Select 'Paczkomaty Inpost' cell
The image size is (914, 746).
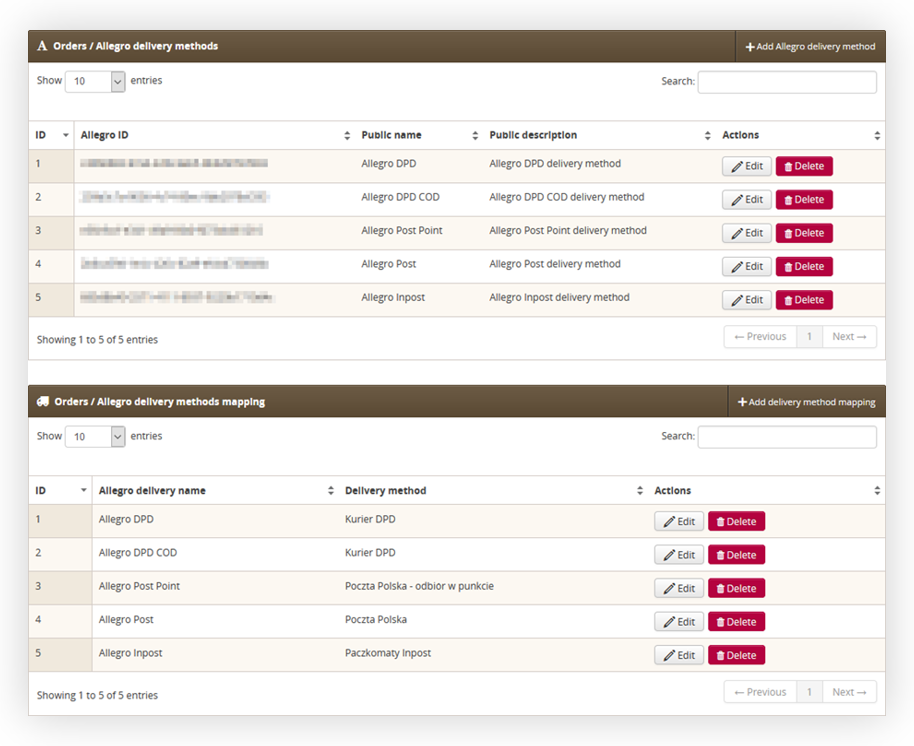click(388, 653)
